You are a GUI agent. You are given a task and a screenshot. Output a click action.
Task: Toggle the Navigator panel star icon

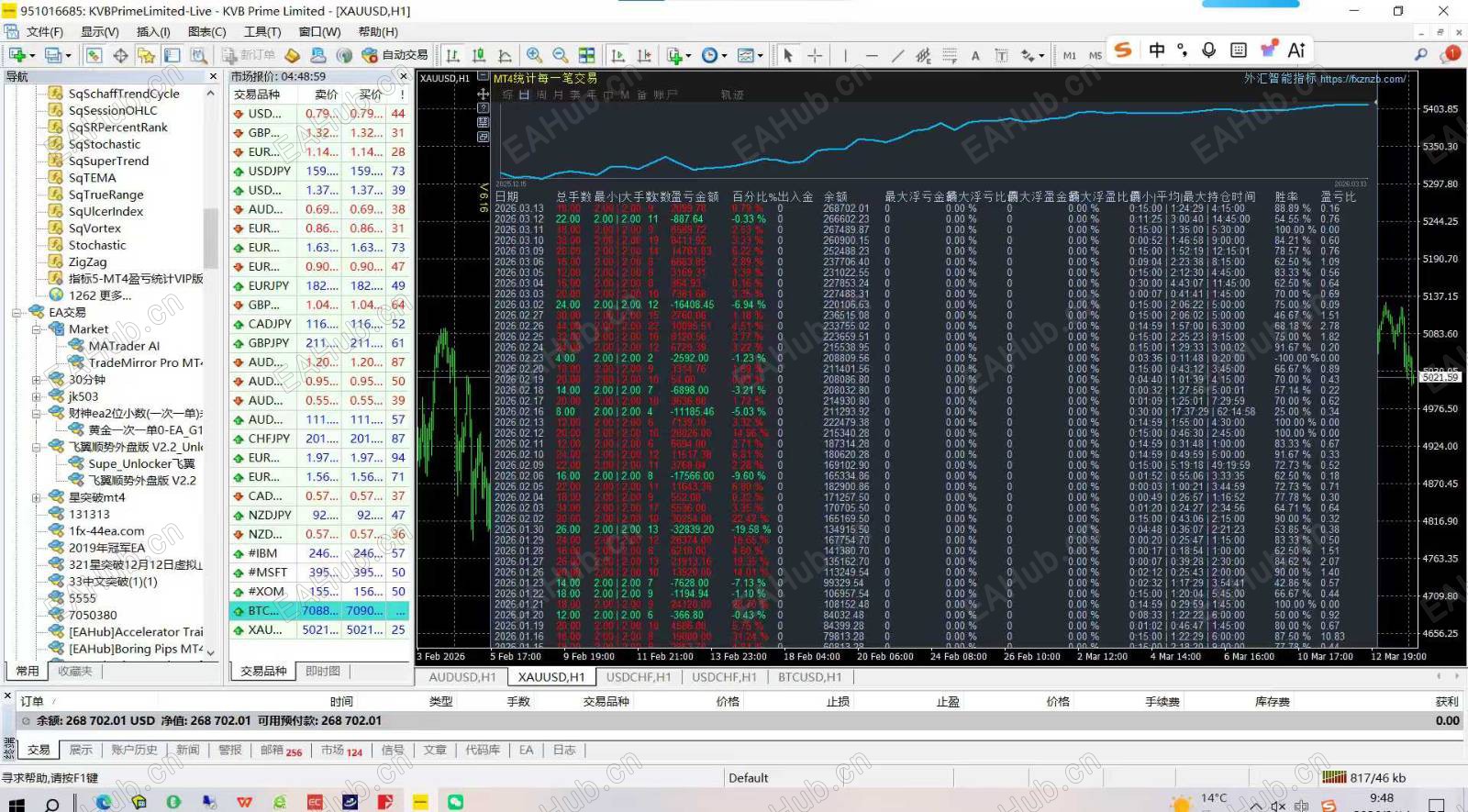pos(146,56)
